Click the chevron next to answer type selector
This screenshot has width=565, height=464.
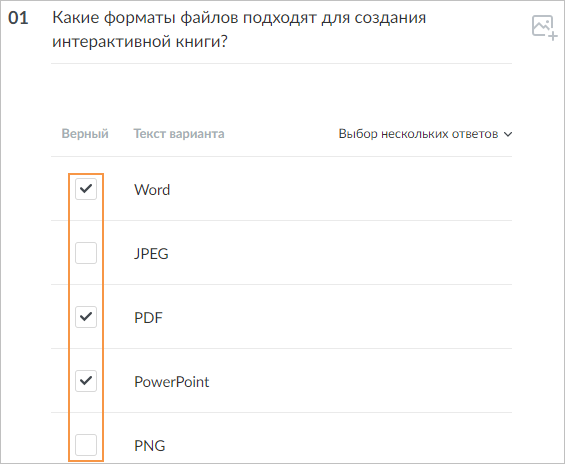point(508,134)
